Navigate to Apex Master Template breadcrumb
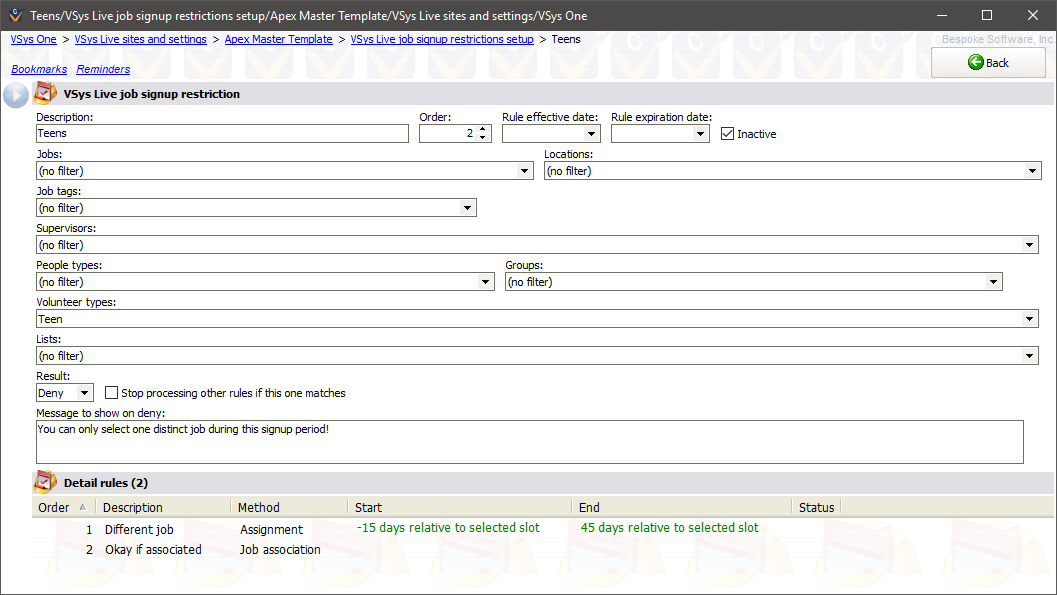The width and height of the screenshot is (1057, 595). (x=278, y=39)
